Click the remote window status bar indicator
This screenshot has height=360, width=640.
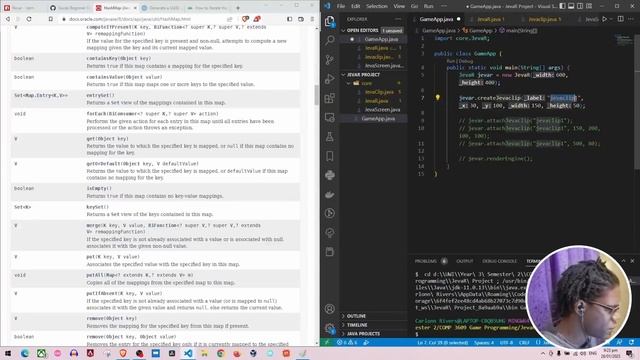tap(327, 342)
